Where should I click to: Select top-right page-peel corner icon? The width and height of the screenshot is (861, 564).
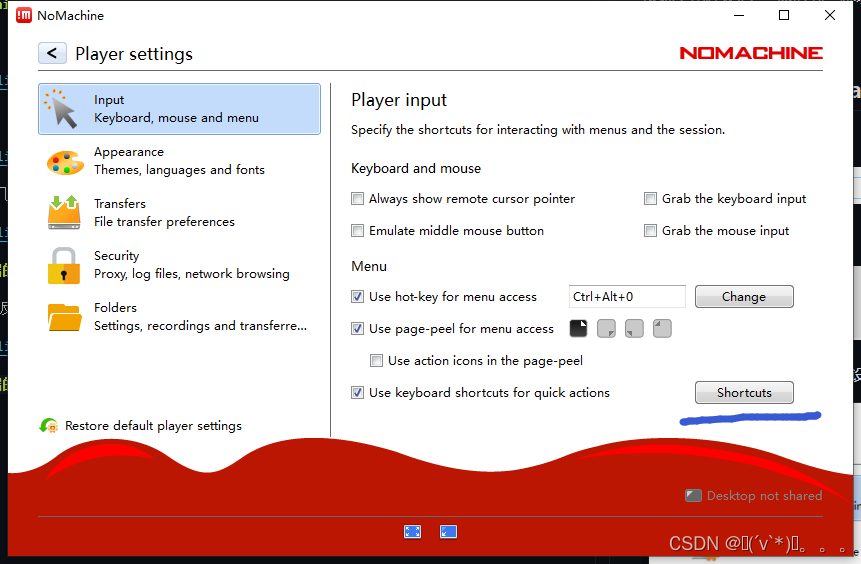(578, 328)
